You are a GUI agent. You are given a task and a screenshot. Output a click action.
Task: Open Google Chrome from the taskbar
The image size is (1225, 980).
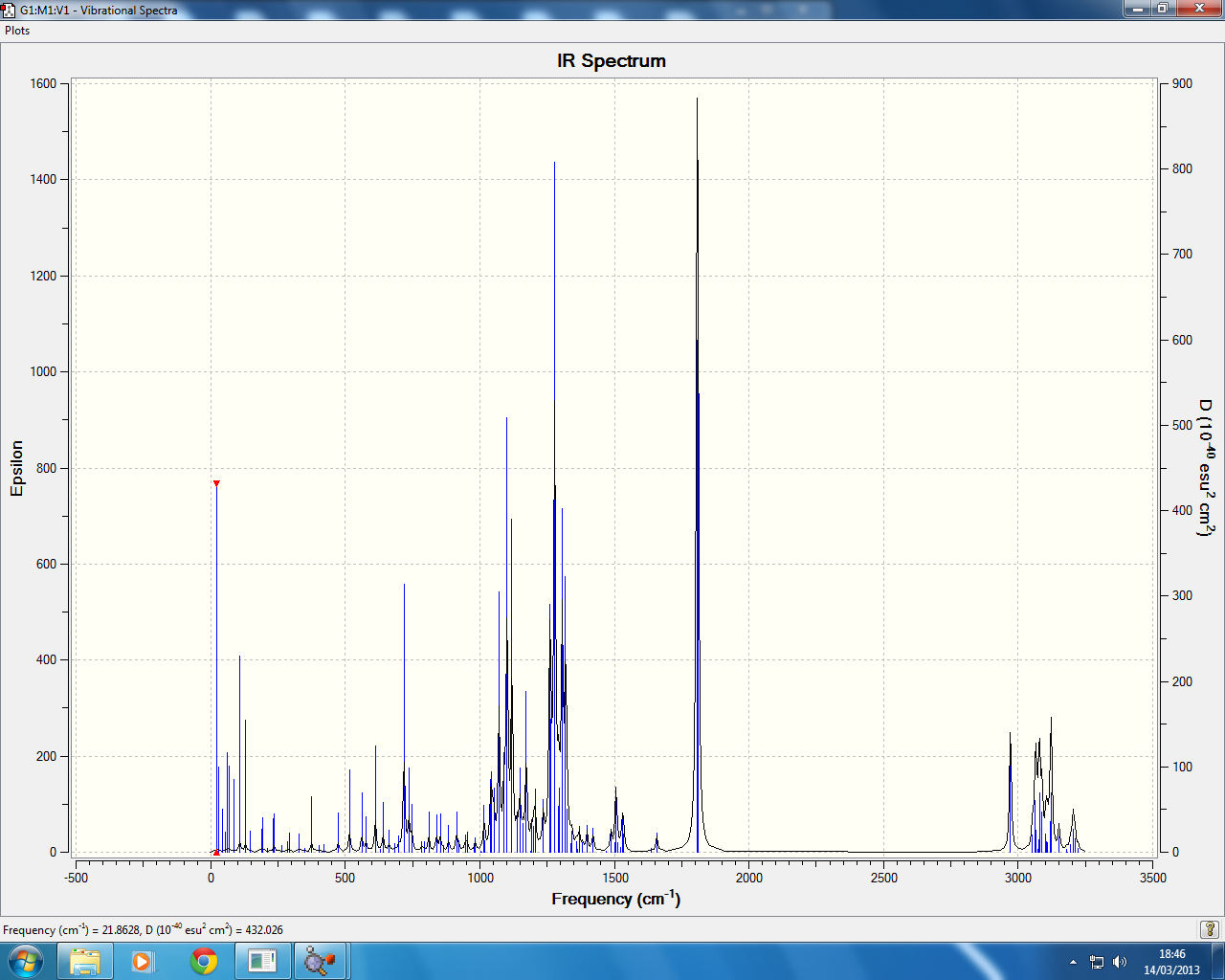[x=203, y=961]
